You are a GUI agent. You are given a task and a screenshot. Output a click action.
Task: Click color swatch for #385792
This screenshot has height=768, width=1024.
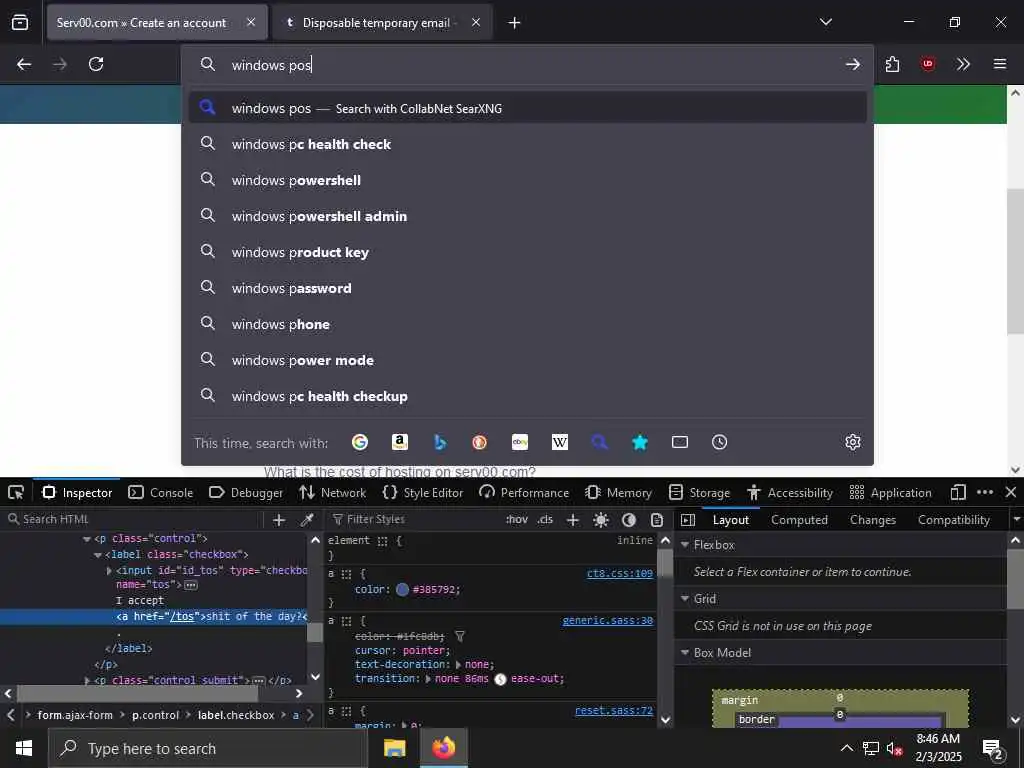[402, 589]
